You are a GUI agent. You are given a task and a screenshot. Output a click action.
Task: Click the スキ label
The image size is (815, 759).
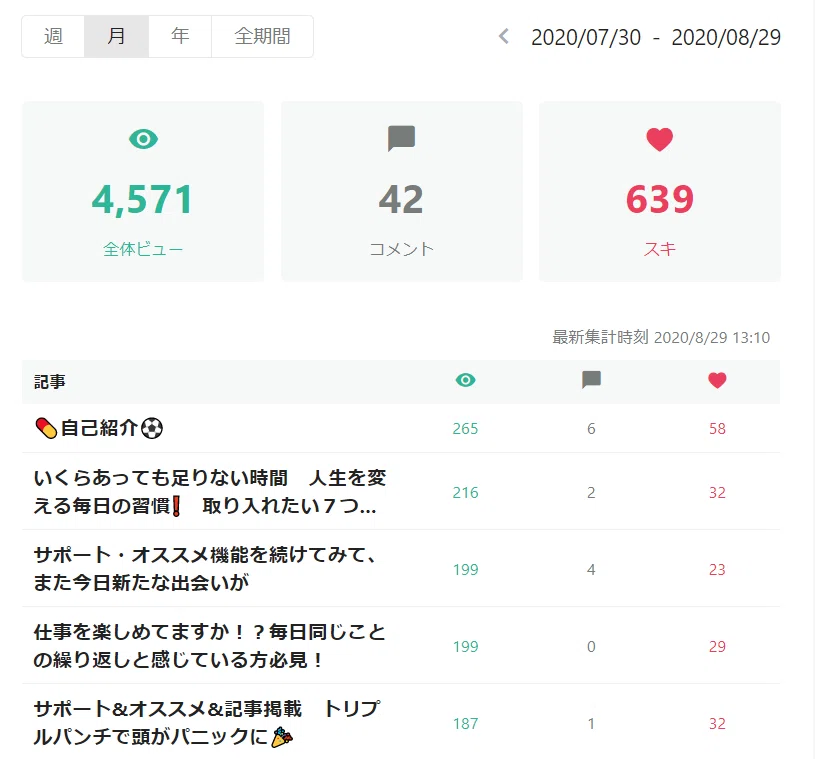coord(660,250)
